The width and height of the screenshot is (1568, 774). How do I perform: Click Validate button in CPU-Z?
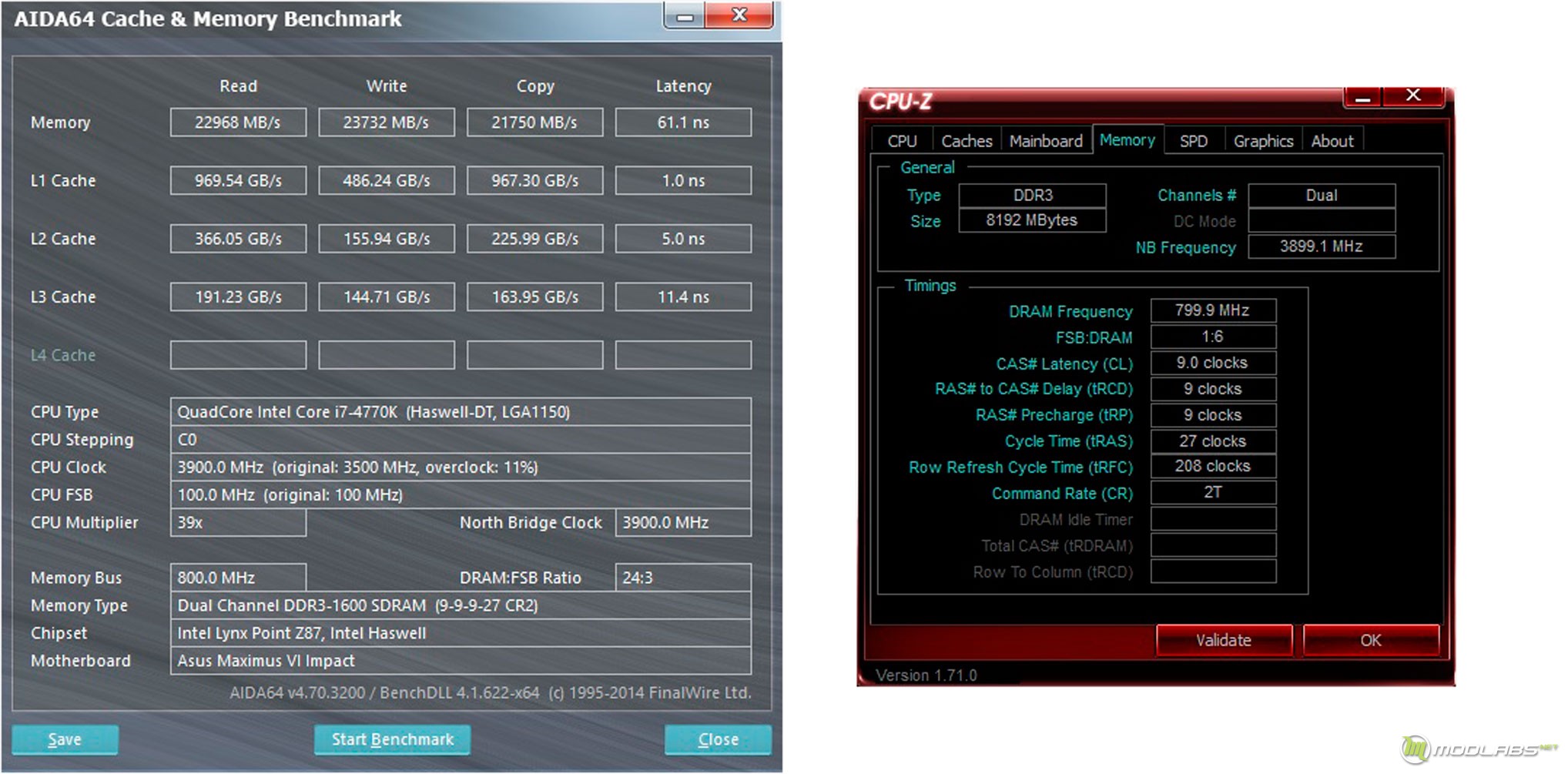coord(1224,640)
